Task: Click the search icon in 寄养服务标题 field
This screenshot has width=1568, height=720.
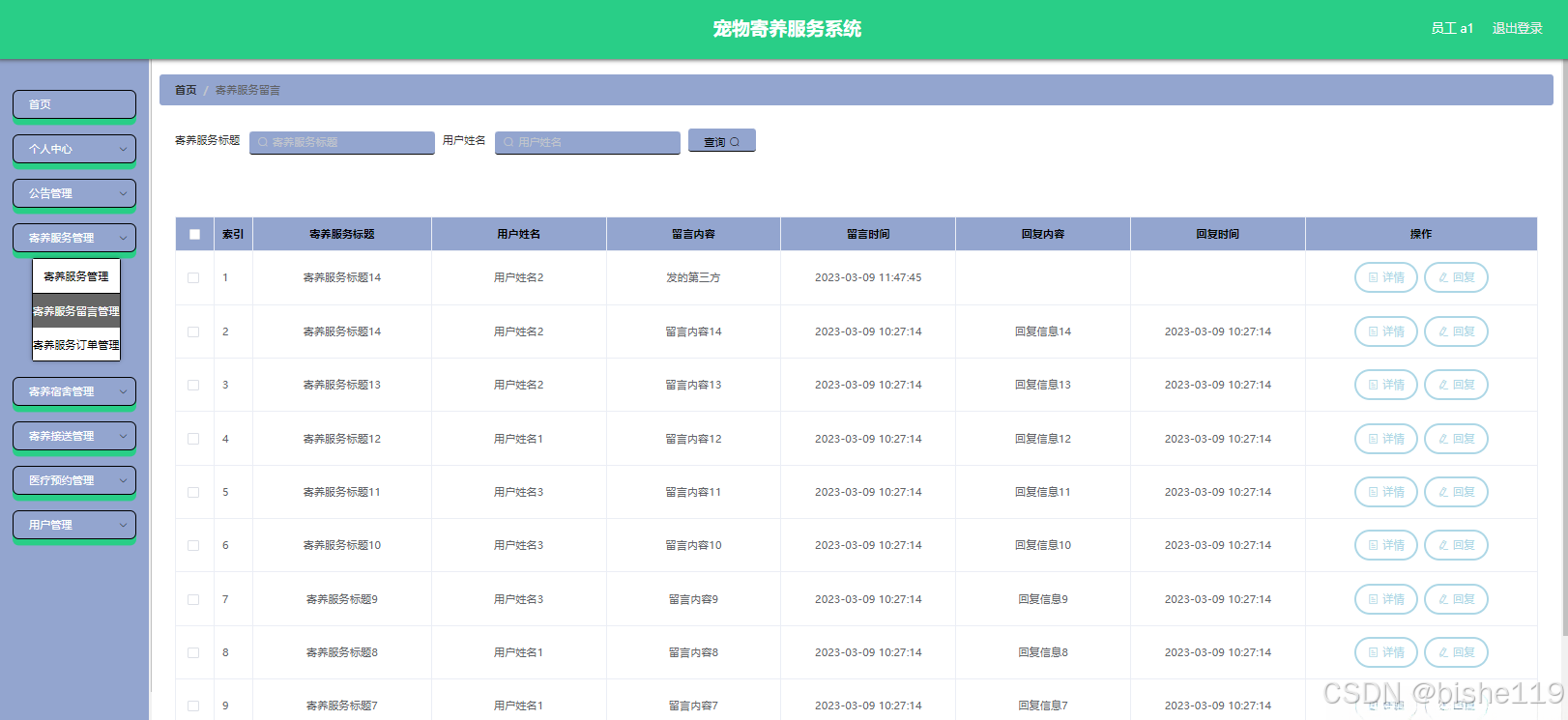Action: 263,142
